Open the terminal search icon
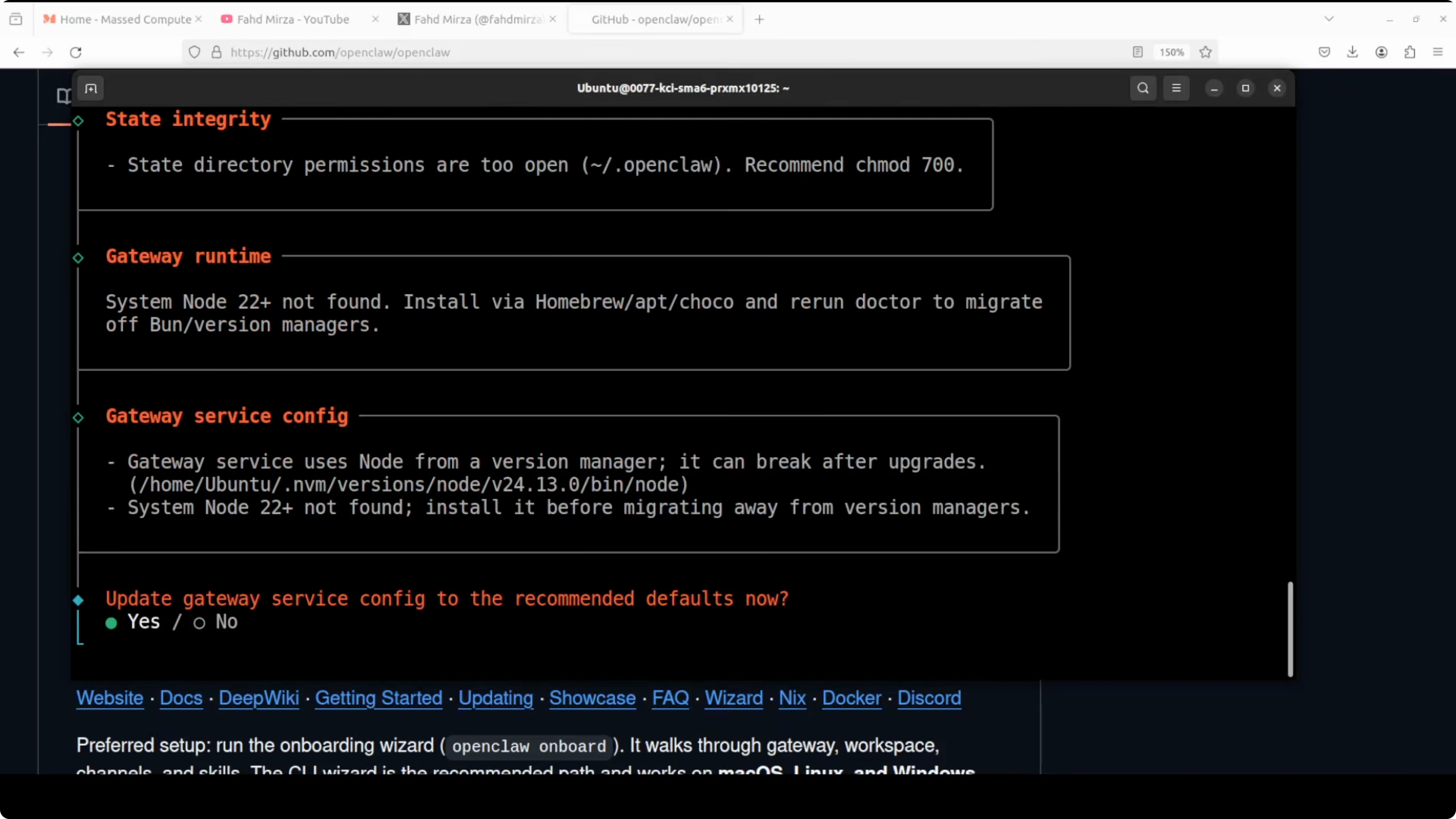This screenshot has height=819, width=1456. 1142,88
